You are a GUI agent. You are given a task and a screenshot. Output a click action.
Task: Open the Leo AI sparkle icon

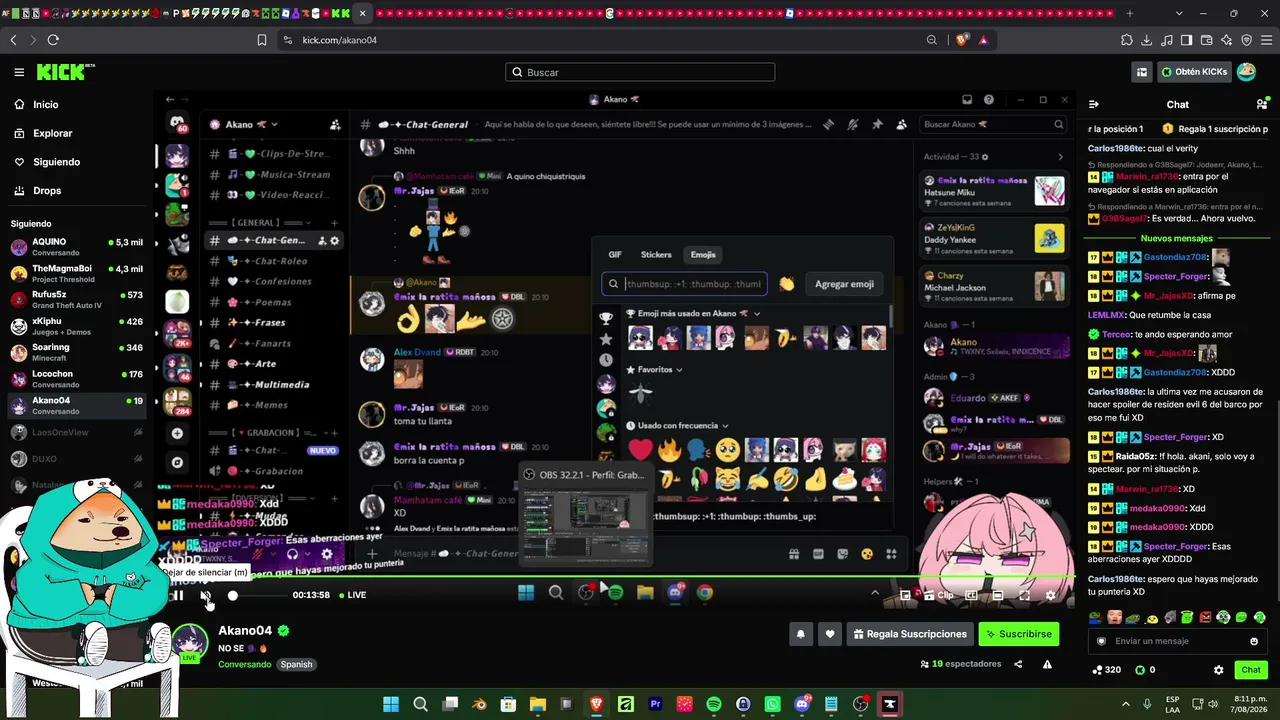coord(1227,40)
